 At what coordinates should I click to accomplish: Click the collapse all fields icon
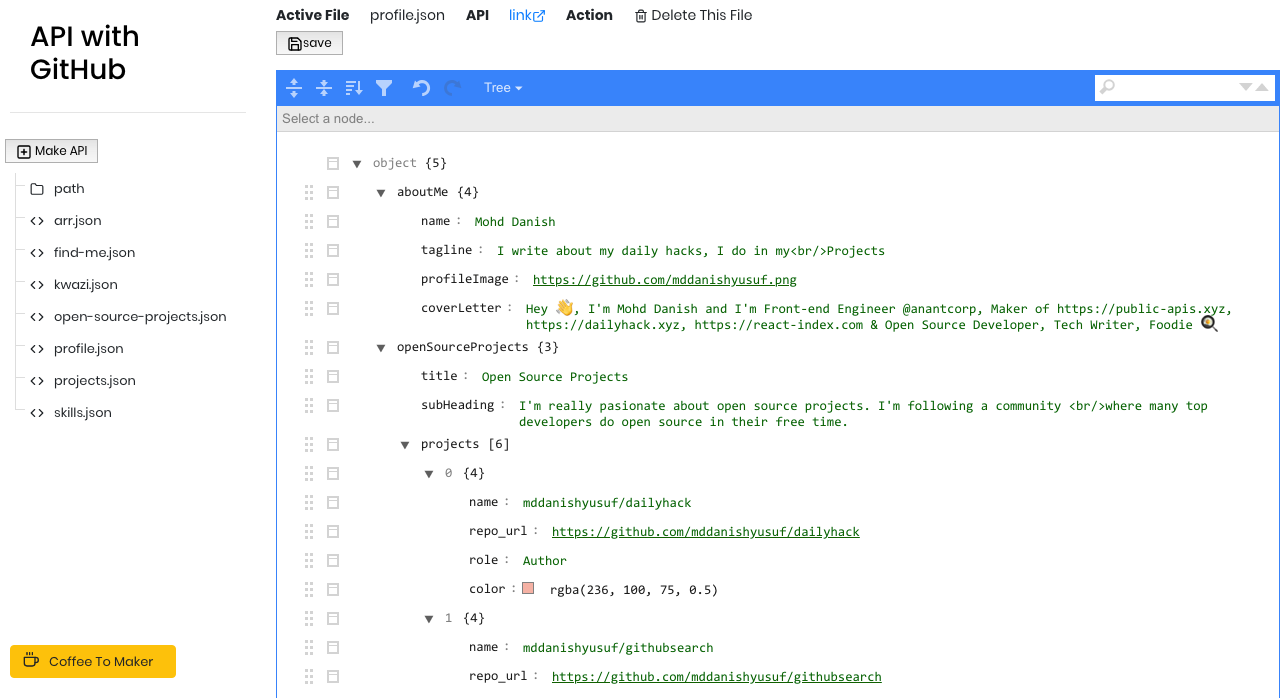point(324,88)
